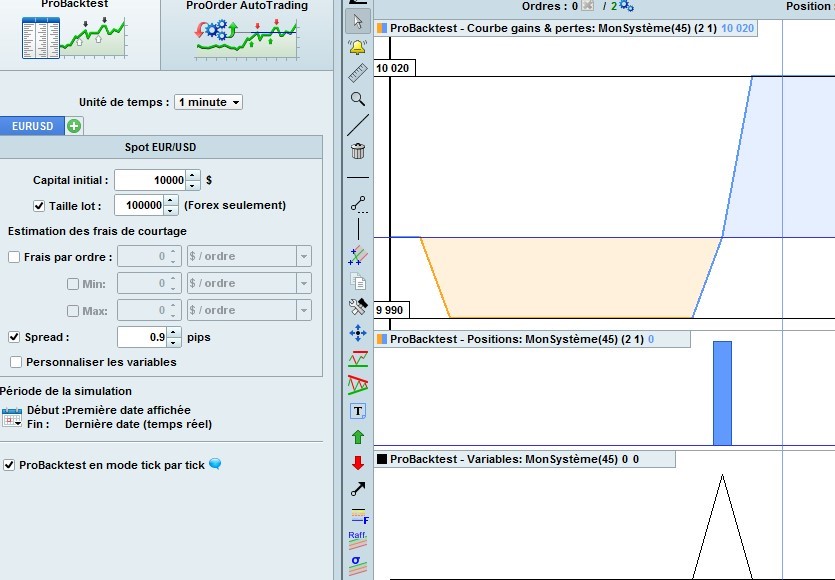Click the color swatch of Positions panel
The width and height of the screenshot is (835, 580).
382,339
